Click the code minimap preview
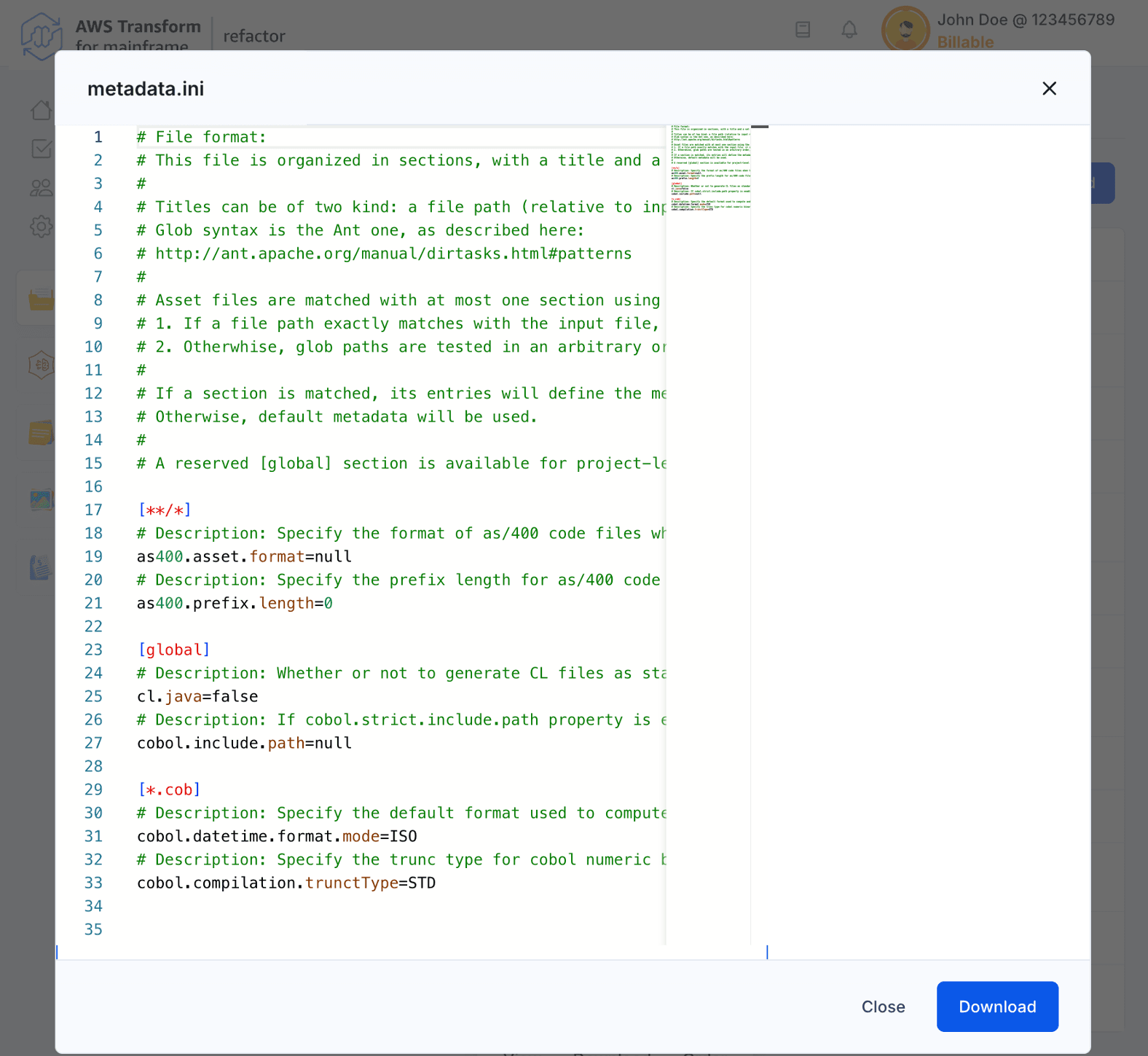The height and width of the screenshot is (1056, 1148). click(710, 169)
